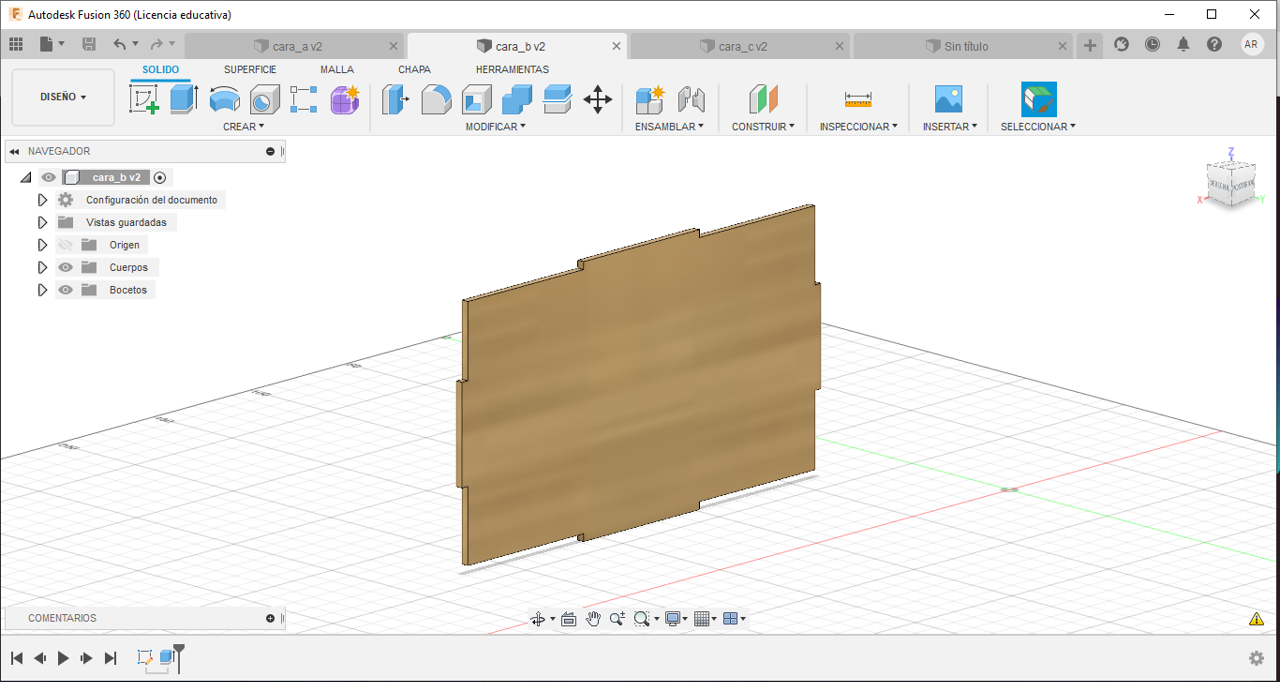Screen dimensions: 1280x682
Task: Open the CONSTRUIR dropdown menu
Action: (x=763, y=127)
